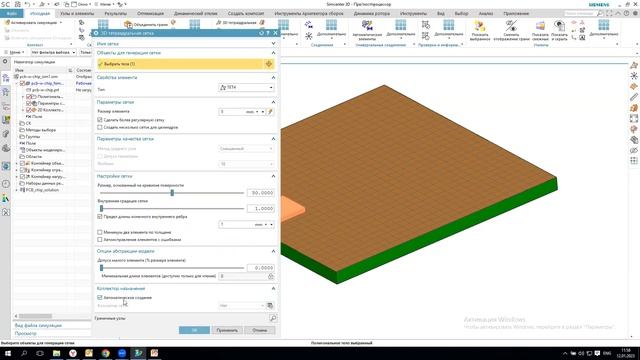This screenshot has width=640, height=360.
Task: Toggle make more regular mesh checkbox
Action: click(x=100, y=120)
